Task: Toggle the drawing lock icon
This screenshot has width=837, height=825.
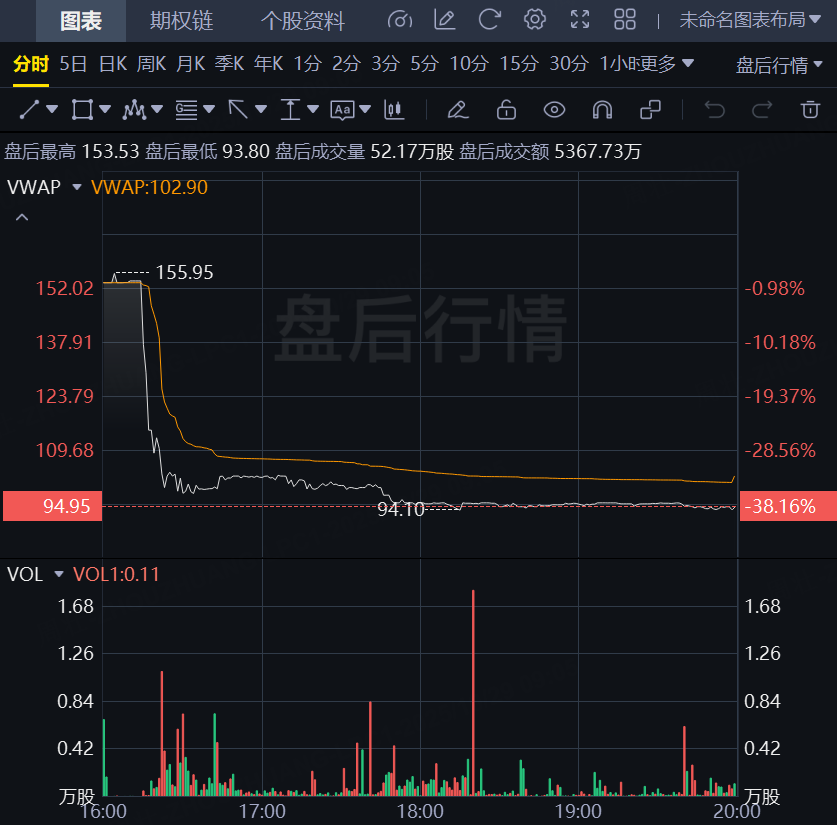Action: tap(506, 109)
